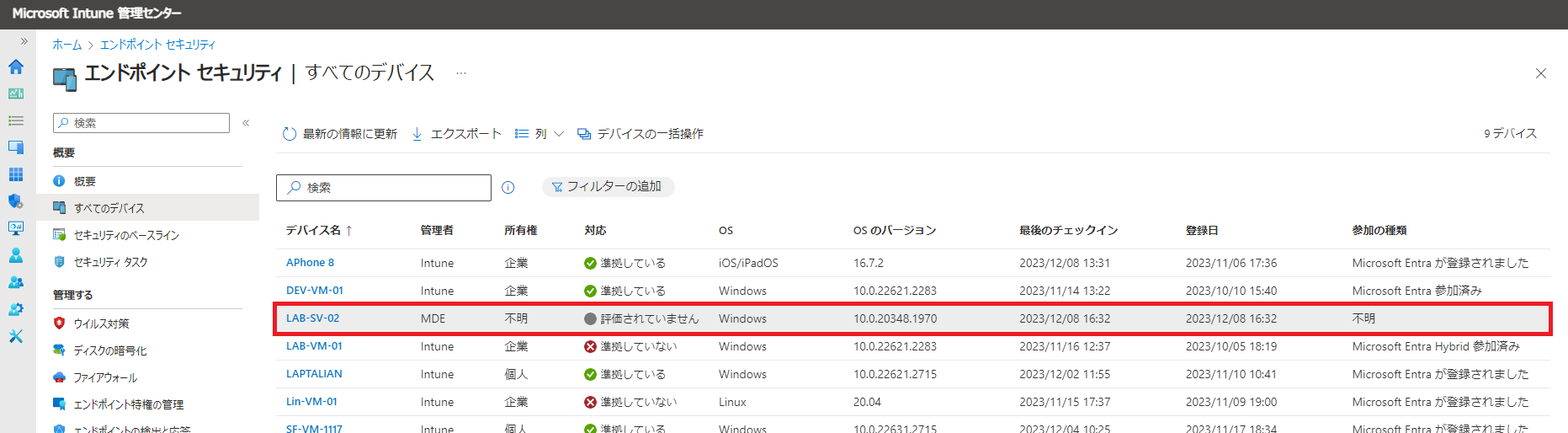Image resolution: width=1568 pixels, height=433 pixels.
Task: Focus the side menu 検索 box
Action: pos(141,123)
